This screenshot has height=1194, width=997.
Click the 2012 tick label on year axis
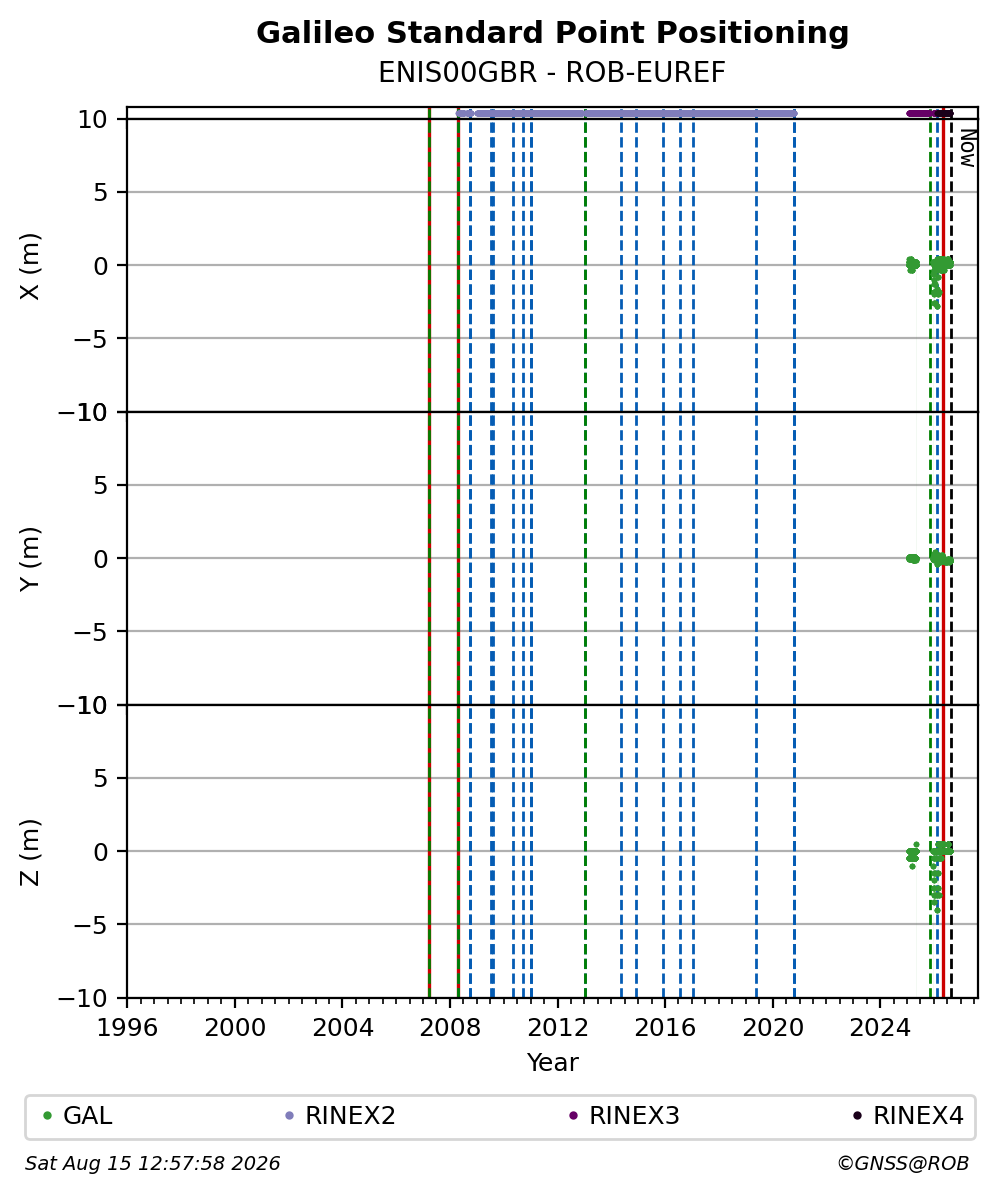coord(558,1029)
